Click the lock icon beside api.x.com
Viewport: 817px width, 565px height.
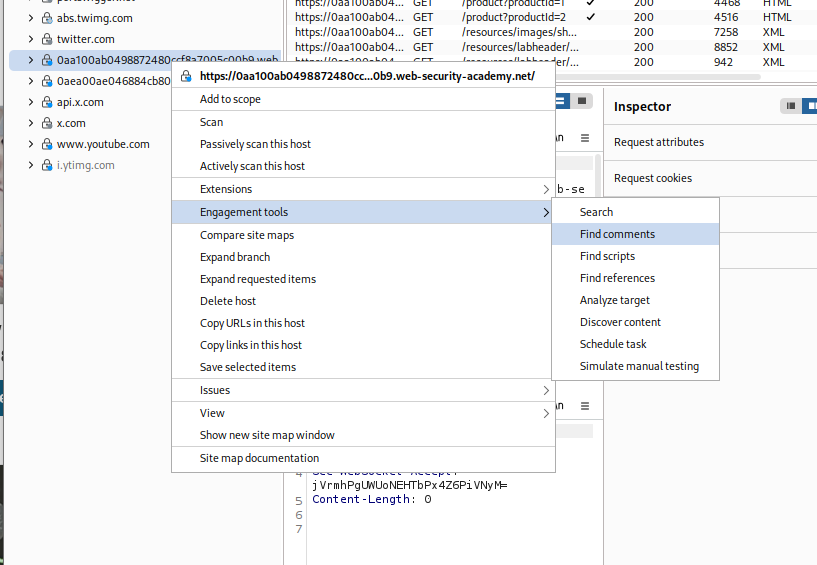(x=46, y=102)
